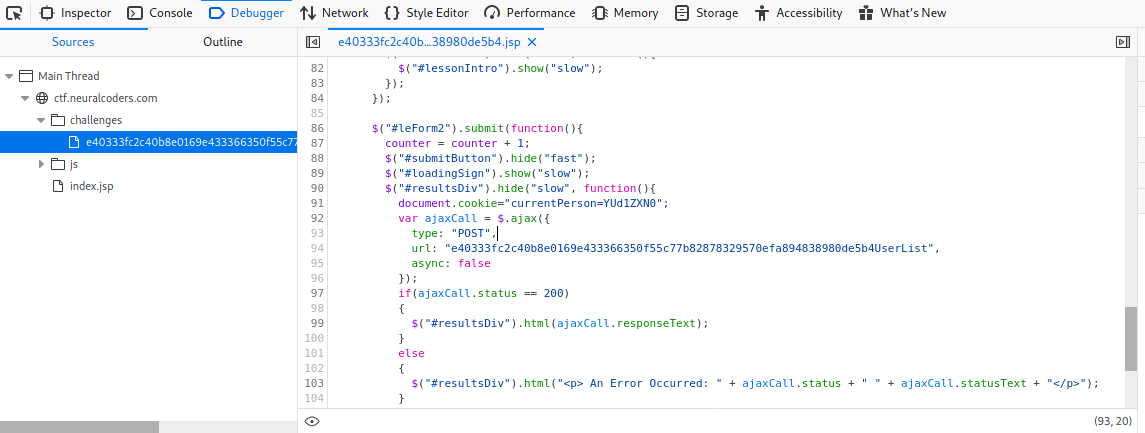Collapse the challenges folder
1145x433 pixels.
click(x=41, y=120)
